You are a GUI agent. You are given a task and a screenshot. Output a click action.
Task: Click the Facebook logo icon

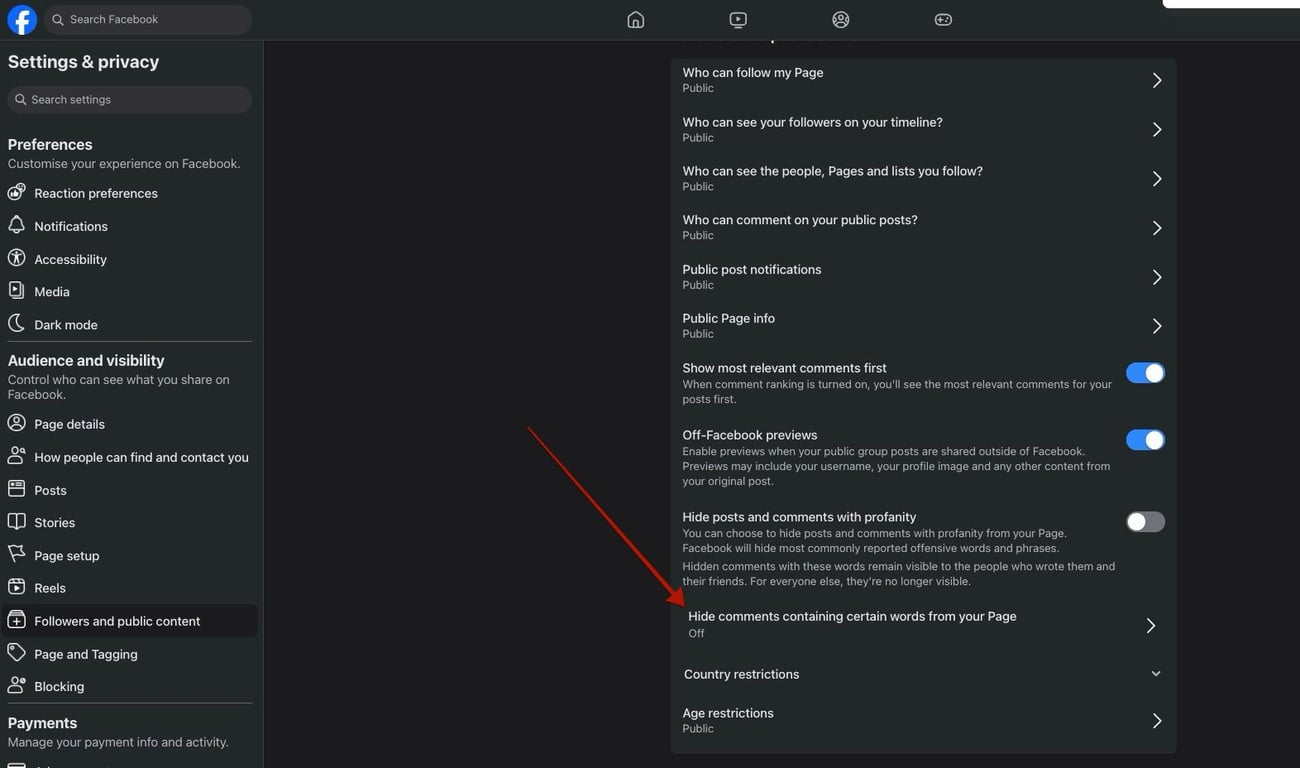(22, 19)
